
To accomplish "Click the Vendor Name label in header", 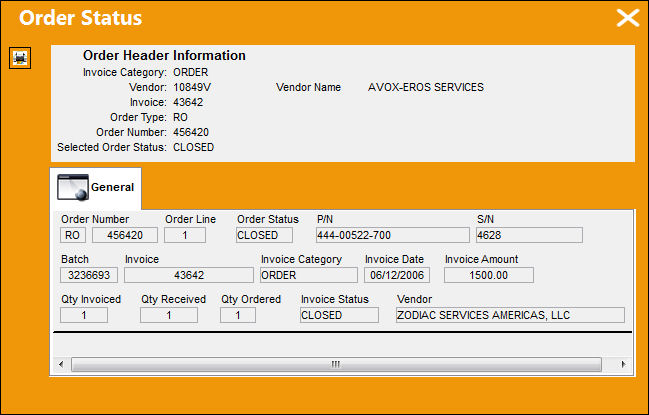I will (x=308, y=87).
